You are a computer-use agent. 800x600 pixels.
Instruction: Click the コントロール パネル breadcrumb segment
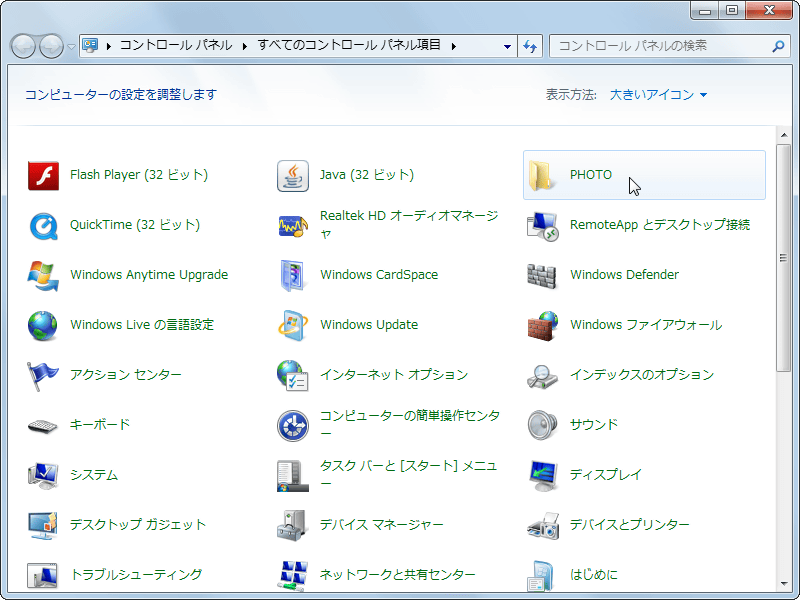176,45
